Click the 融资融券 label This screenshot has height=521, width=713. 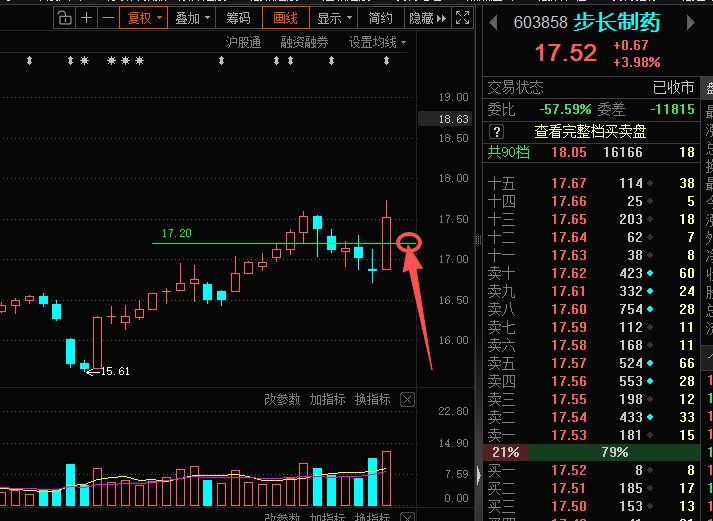304,43
